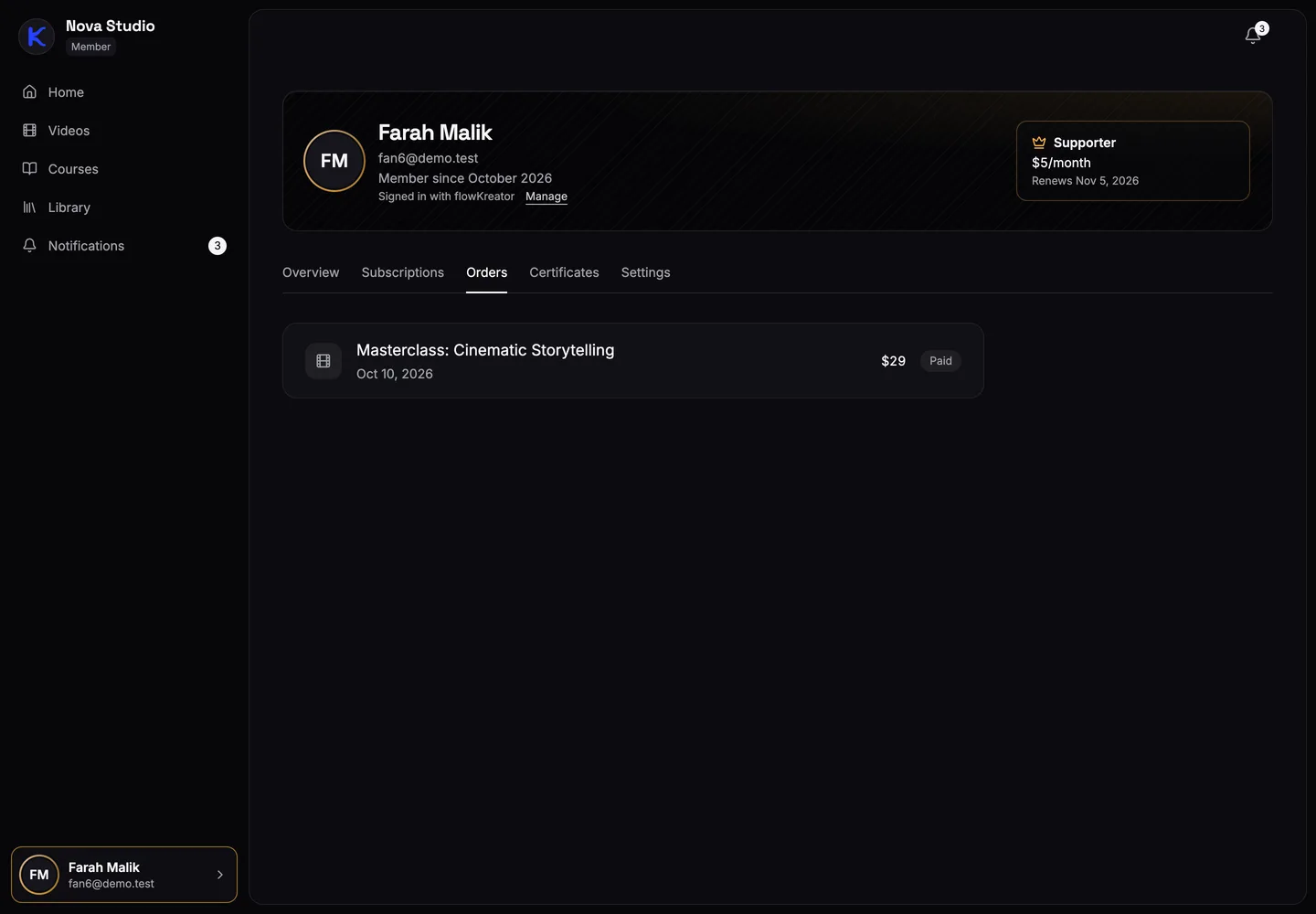Screen dimensions: 1316x914
Task: Click the Signed in with flowKreator text
Action: pyautogui.click(x=446, y=197)
